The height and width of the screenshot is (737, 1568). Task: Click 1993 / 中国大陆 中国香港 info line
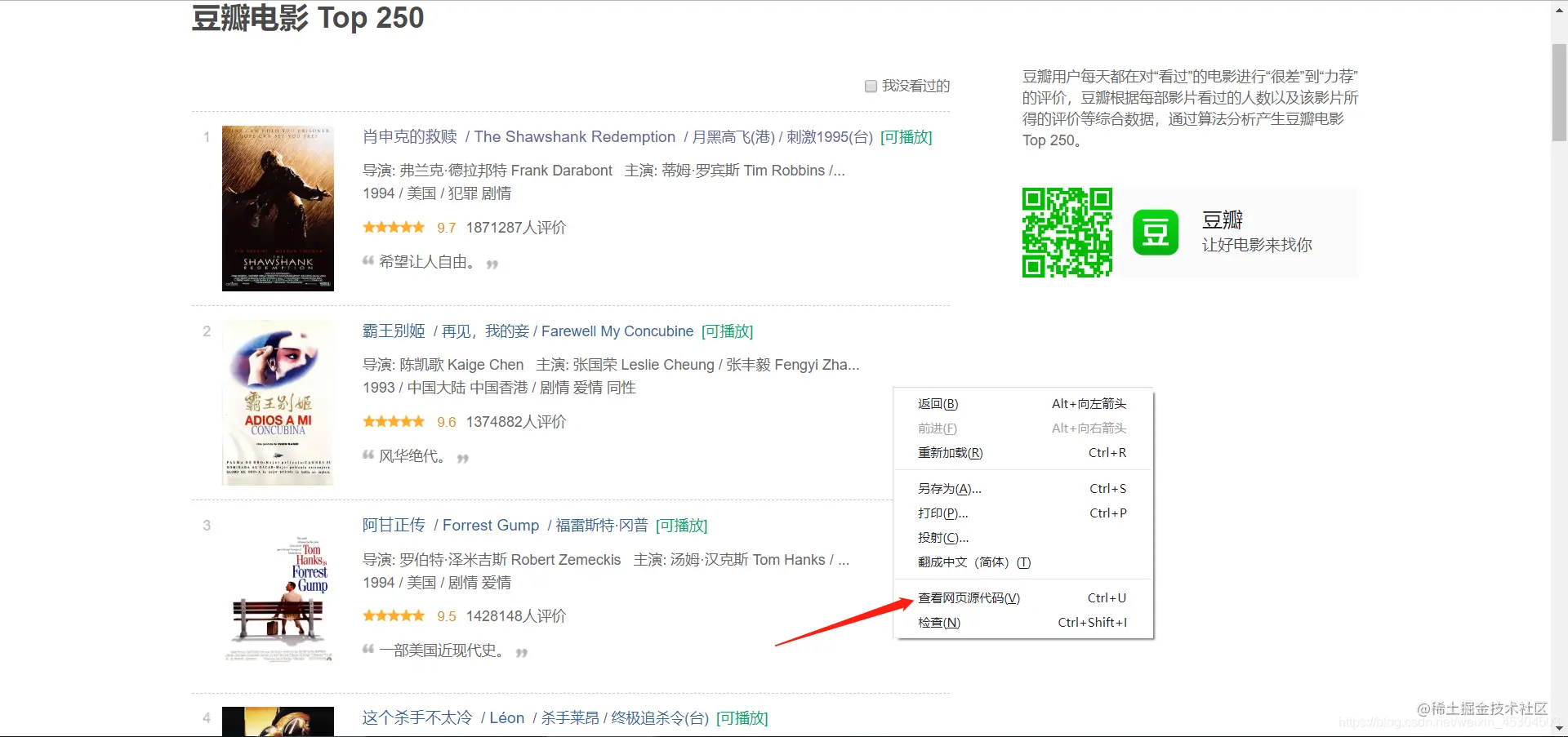tap(499, 388)
